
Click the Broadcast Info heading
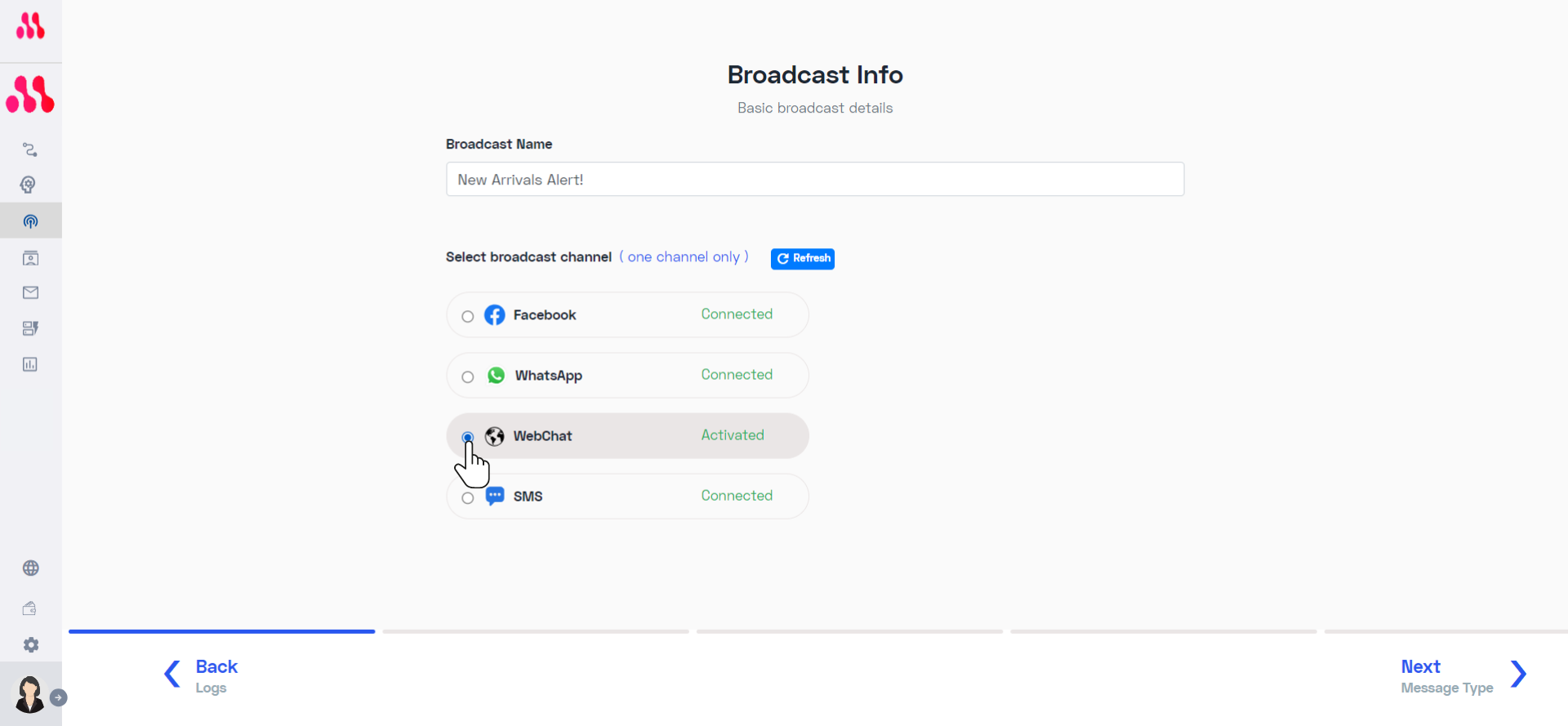(x=815, y=75)
